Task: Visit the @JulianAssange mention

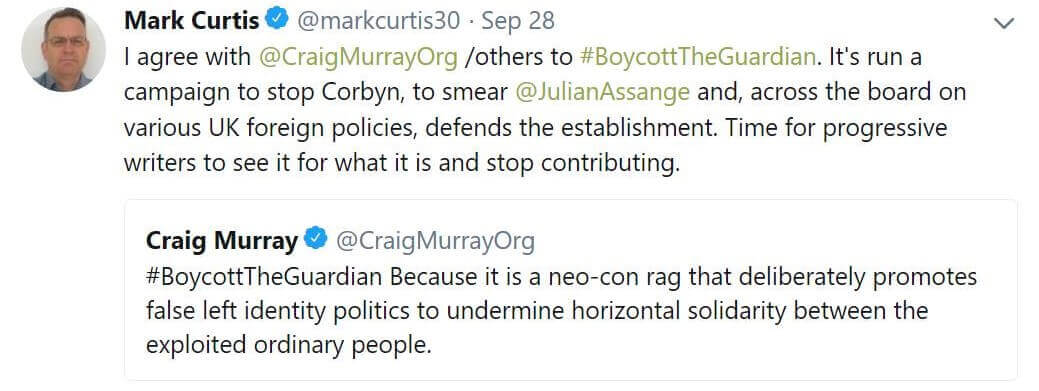Action: coord(602,92)
